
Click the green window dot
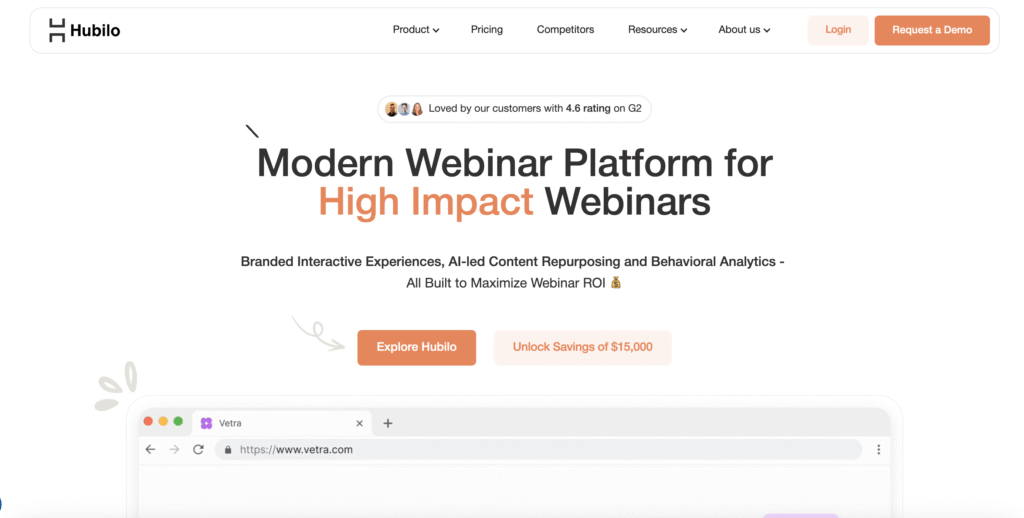pyautogui.click(x=178, y=421)
